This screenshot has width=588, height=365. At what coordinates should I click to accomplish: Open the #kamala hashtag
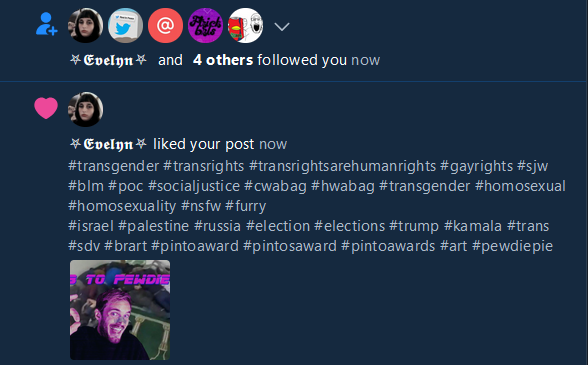pos(473,226)
